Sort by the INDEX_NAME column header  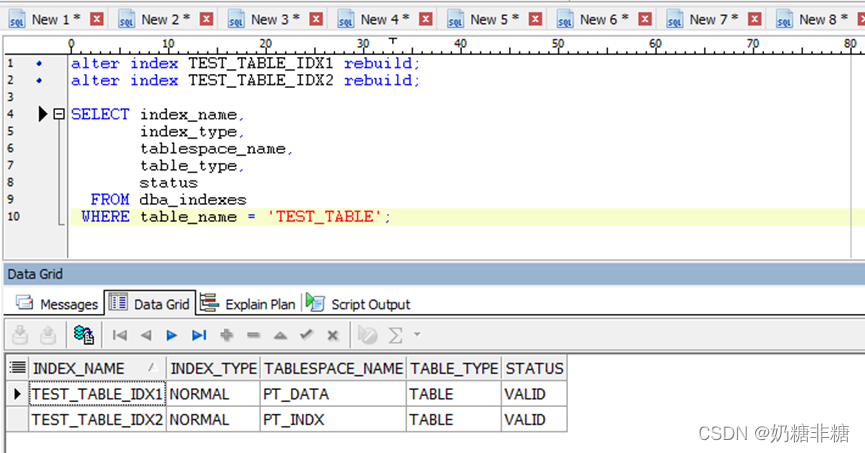98,368
